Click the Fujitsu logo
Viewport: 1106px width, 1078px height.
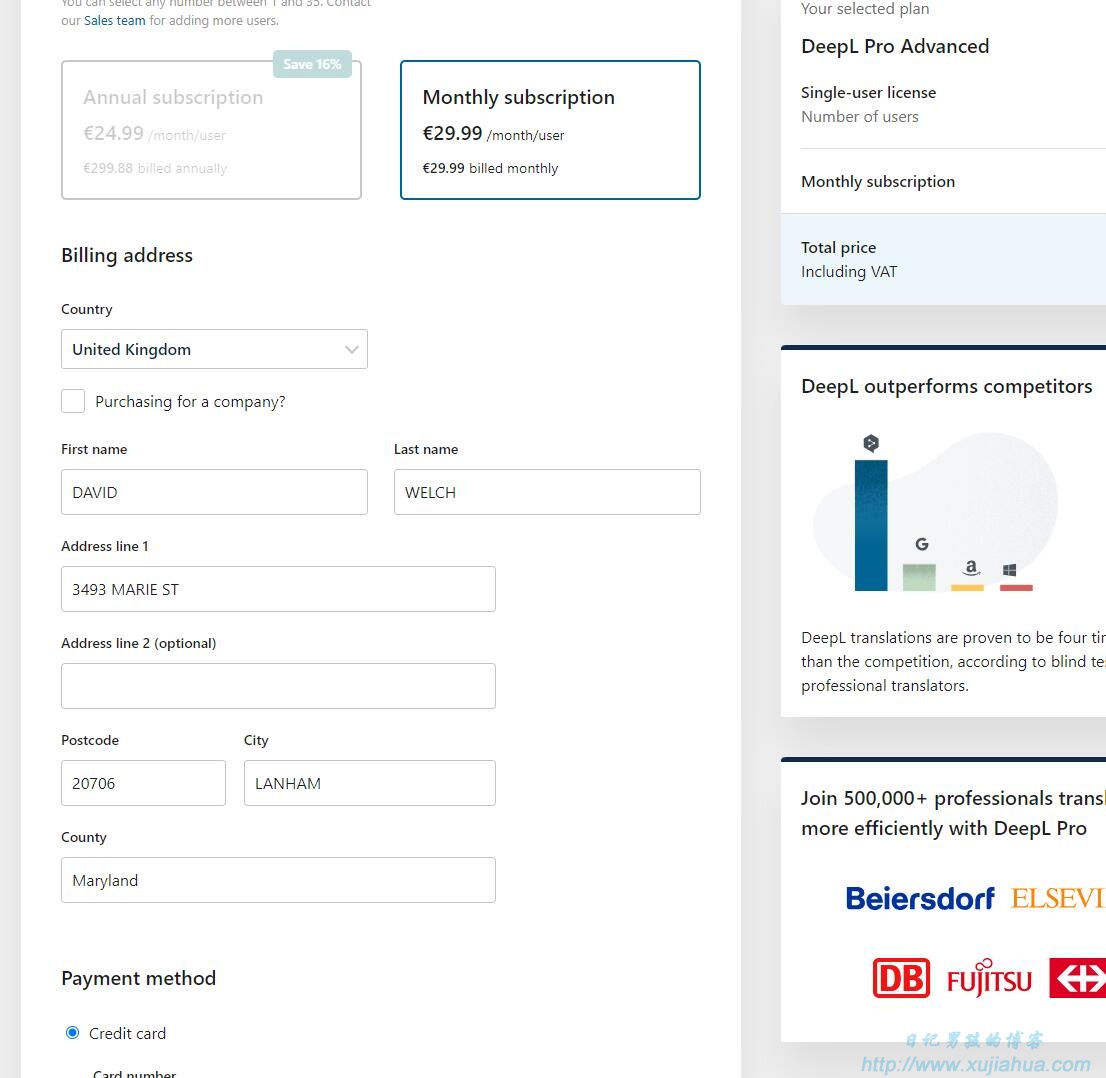[x=989, y=978]
